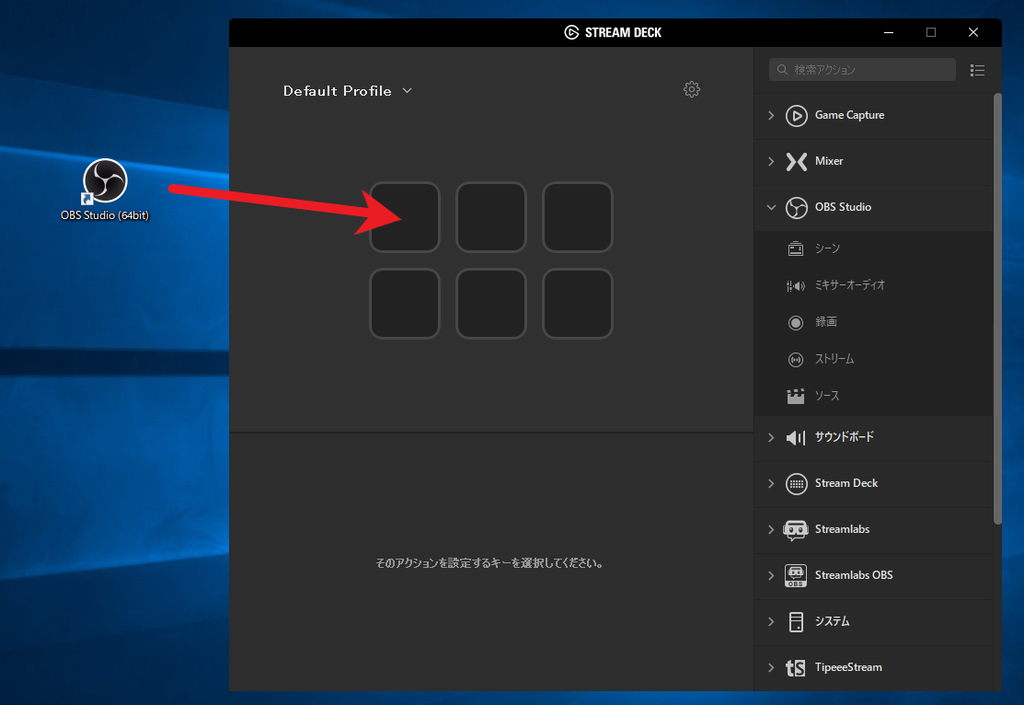
Task: Select the top-left Stream Deck key
Action: pos(405,217)
